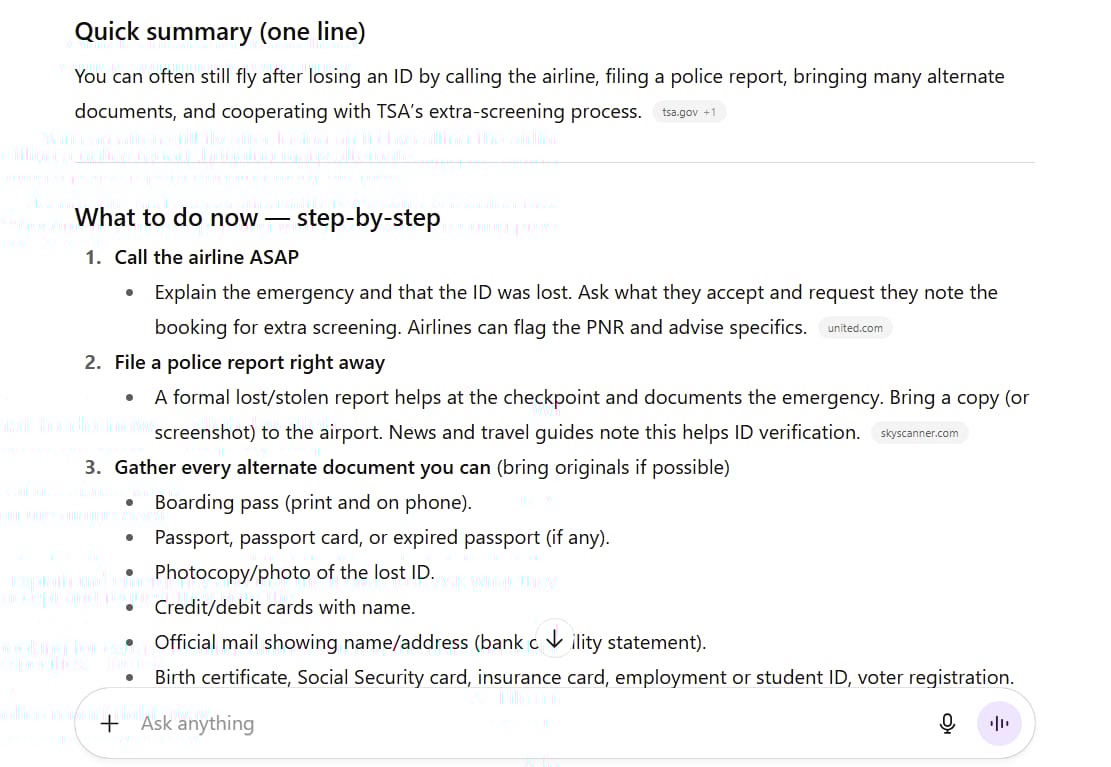Expand extra sources via the +1 badge
The height and width of the screenshot is (767, 1111).
[710, 113]
